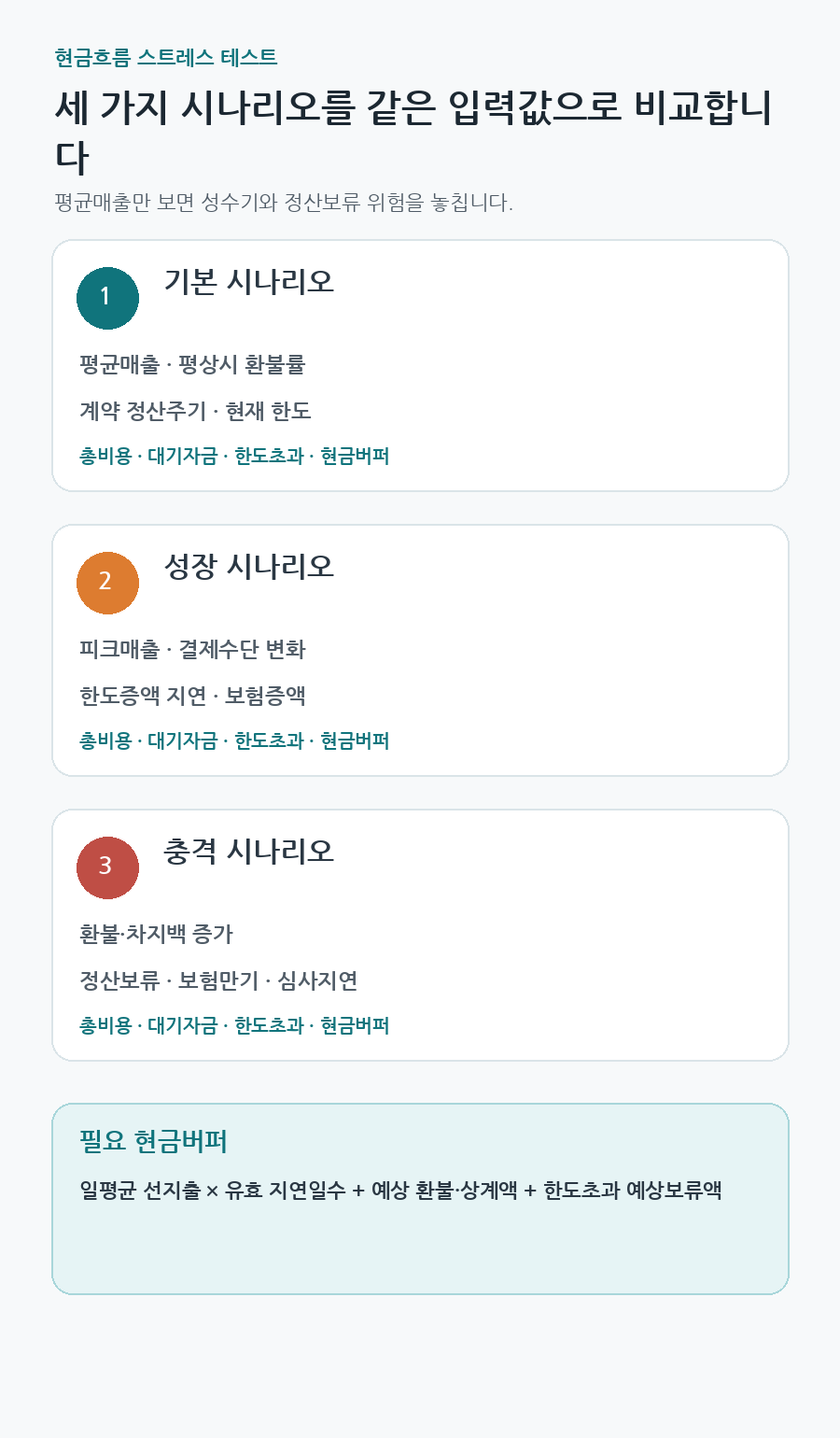Screen dimensions: 840x1438
Task: Click the 일평균 선지출 formula text
Action: click(400, 1191)
